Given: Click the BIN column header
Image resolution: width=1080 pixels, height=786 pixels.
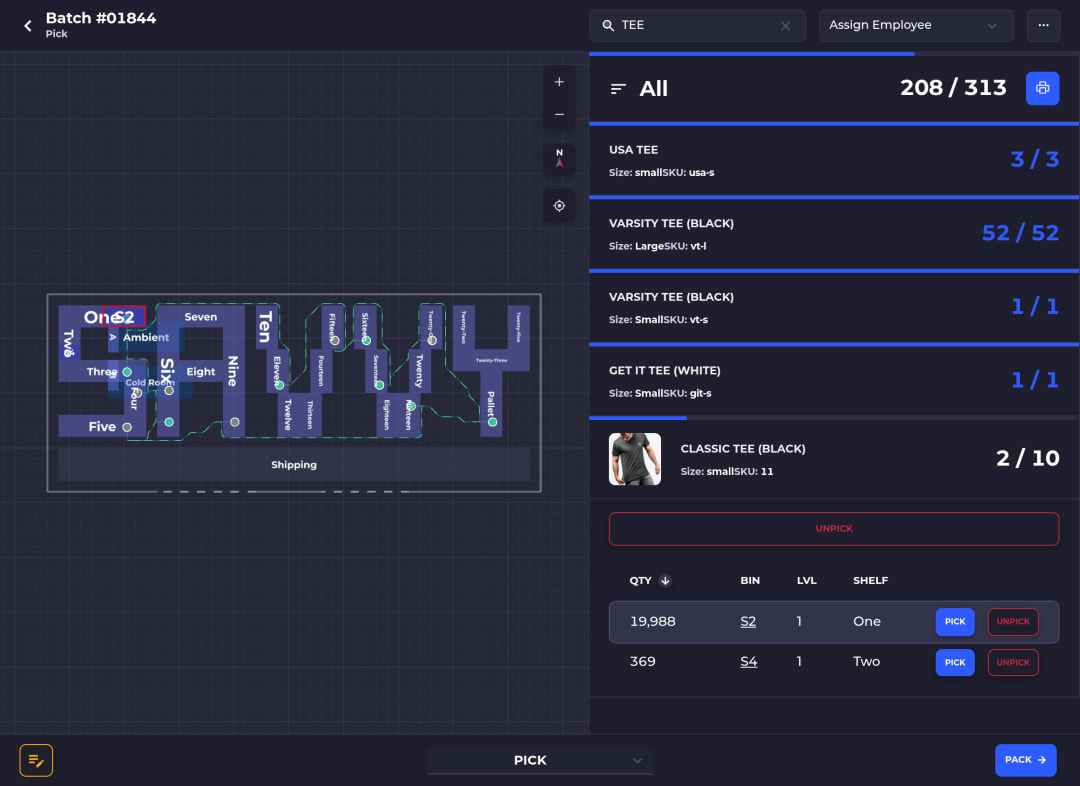Looking at the screenshot, I should (749, 581).
